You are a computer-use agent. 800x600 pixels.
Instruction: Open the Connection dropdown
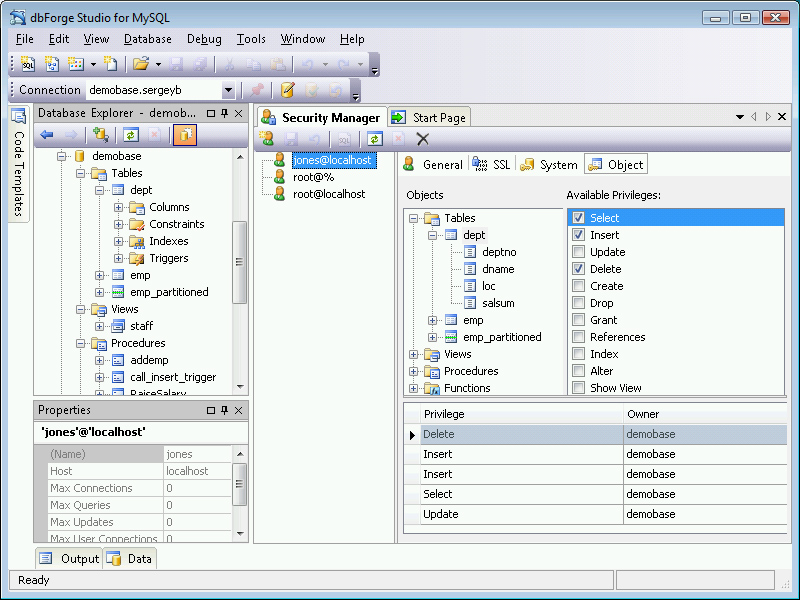[228, 90]
